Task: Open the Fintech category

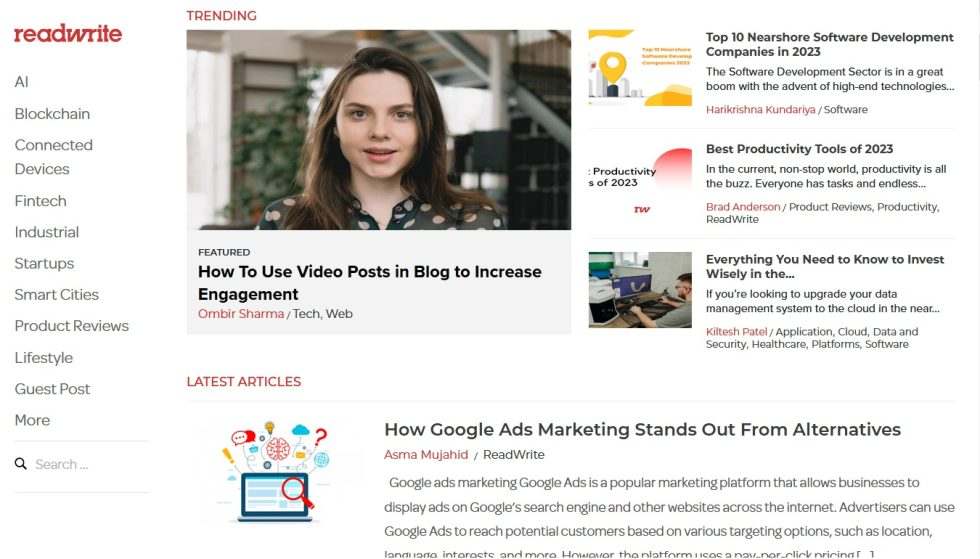Action: [x=40, y=201]
